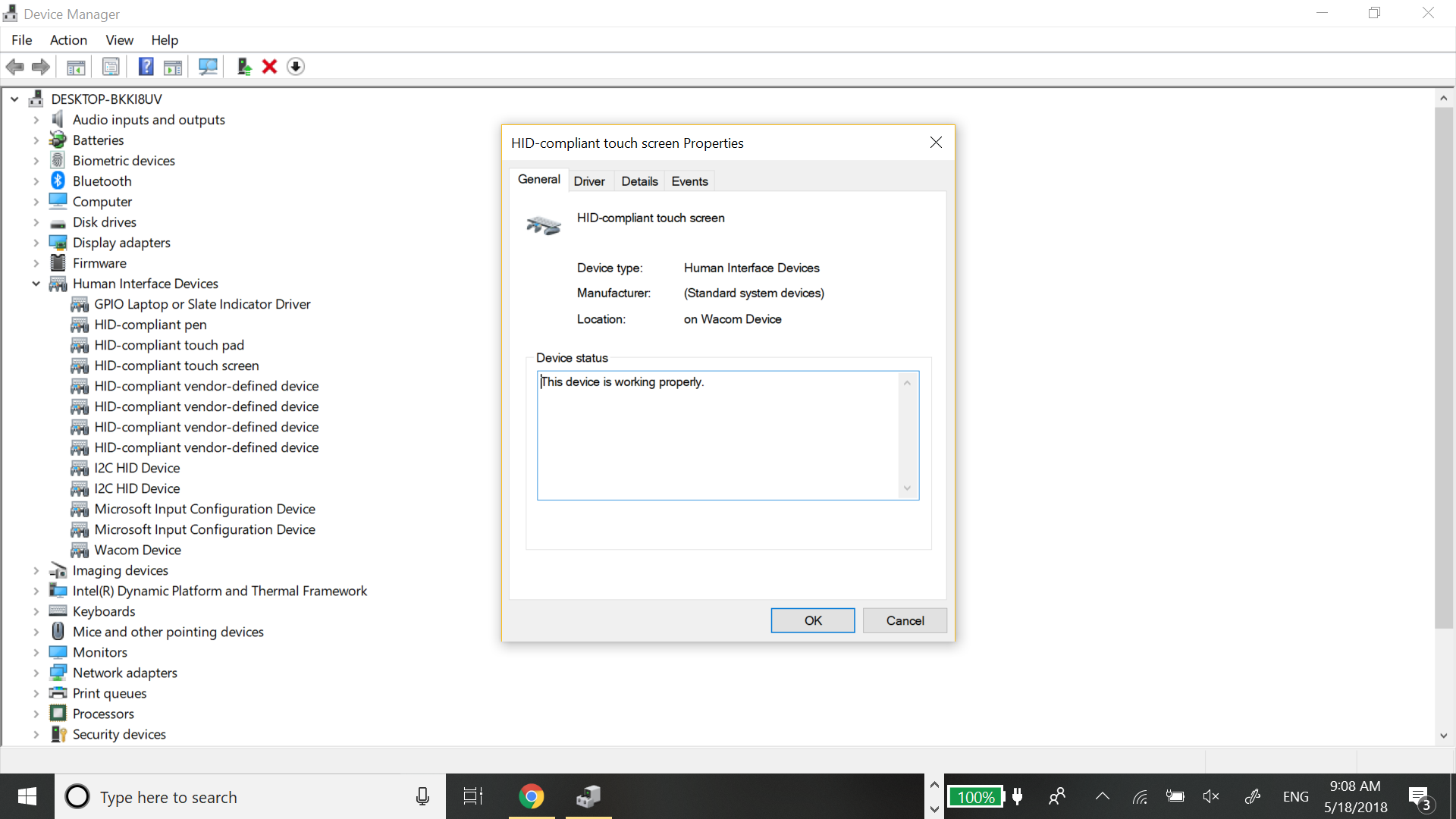This screenshot has height=819, width=1456.
Task: Click the device tree scrollbar down arrow
Action: click(1443, 736)
